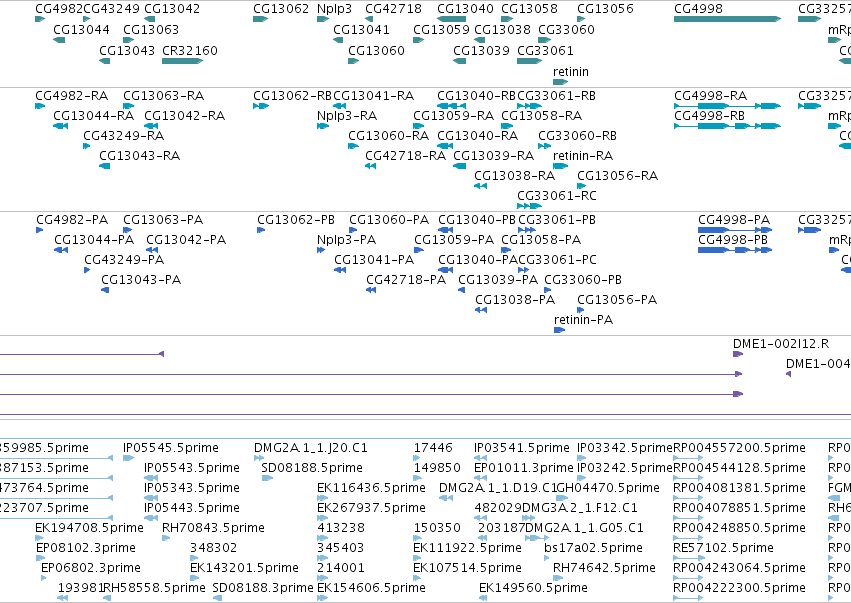Screen dimensions: 851x603
Task: Click the CR32160 gene arrow glyph
Action: click(182, 61)
